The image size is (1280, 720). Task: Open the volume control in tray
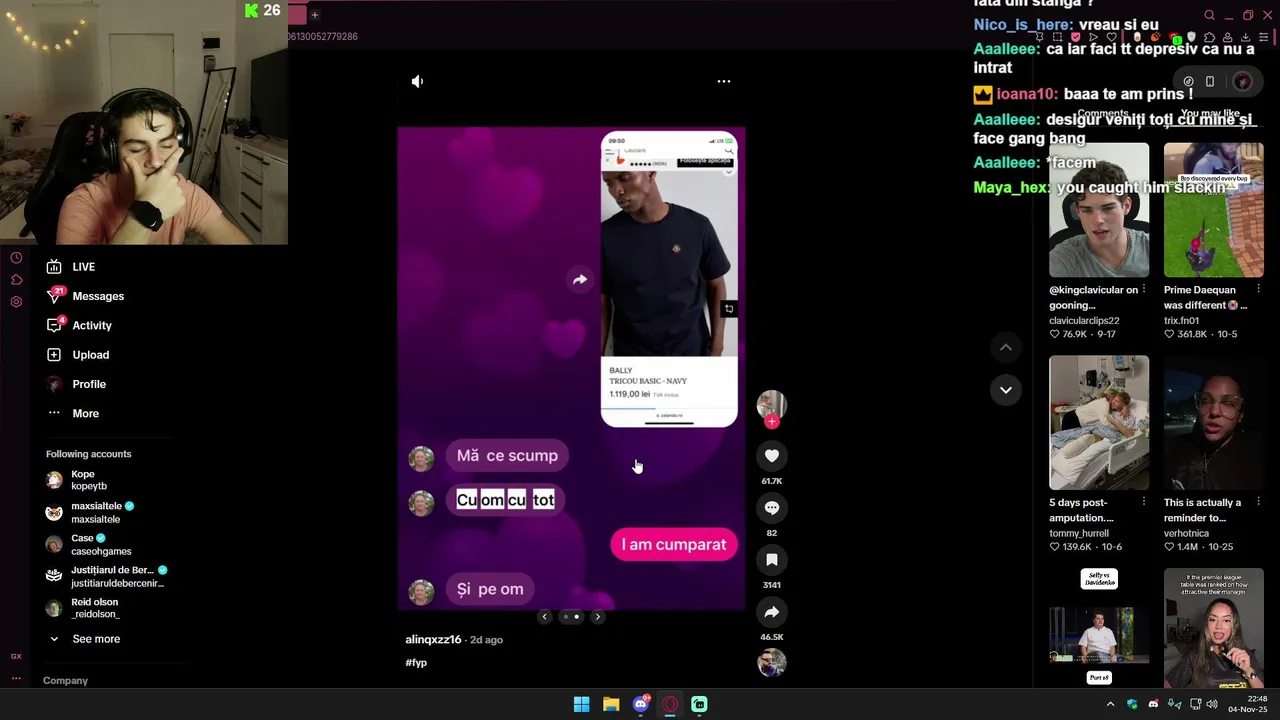point(1212,704)
